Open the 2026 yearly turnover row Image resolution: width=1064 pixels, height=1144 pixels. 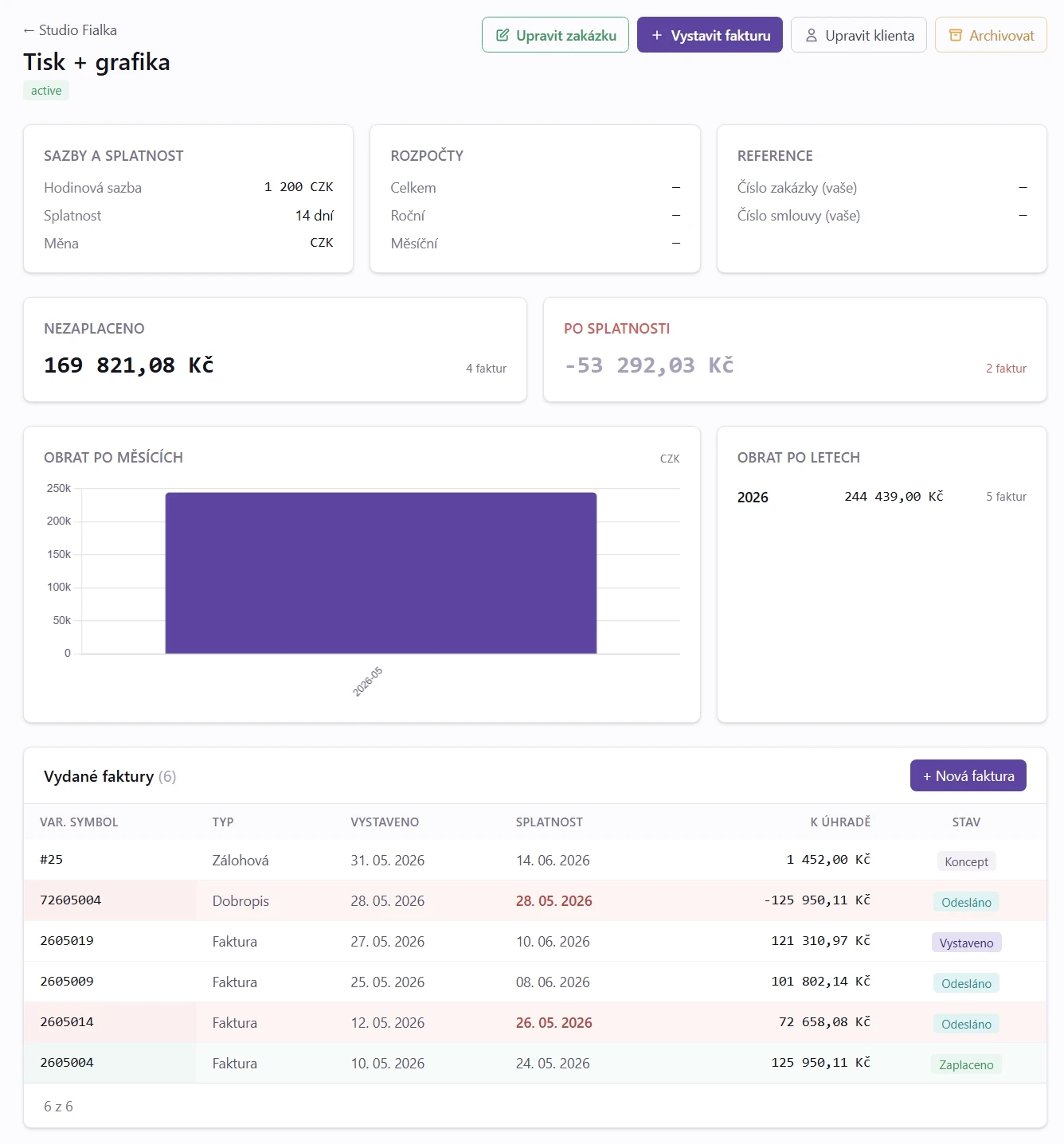click(x=882, y=497)
